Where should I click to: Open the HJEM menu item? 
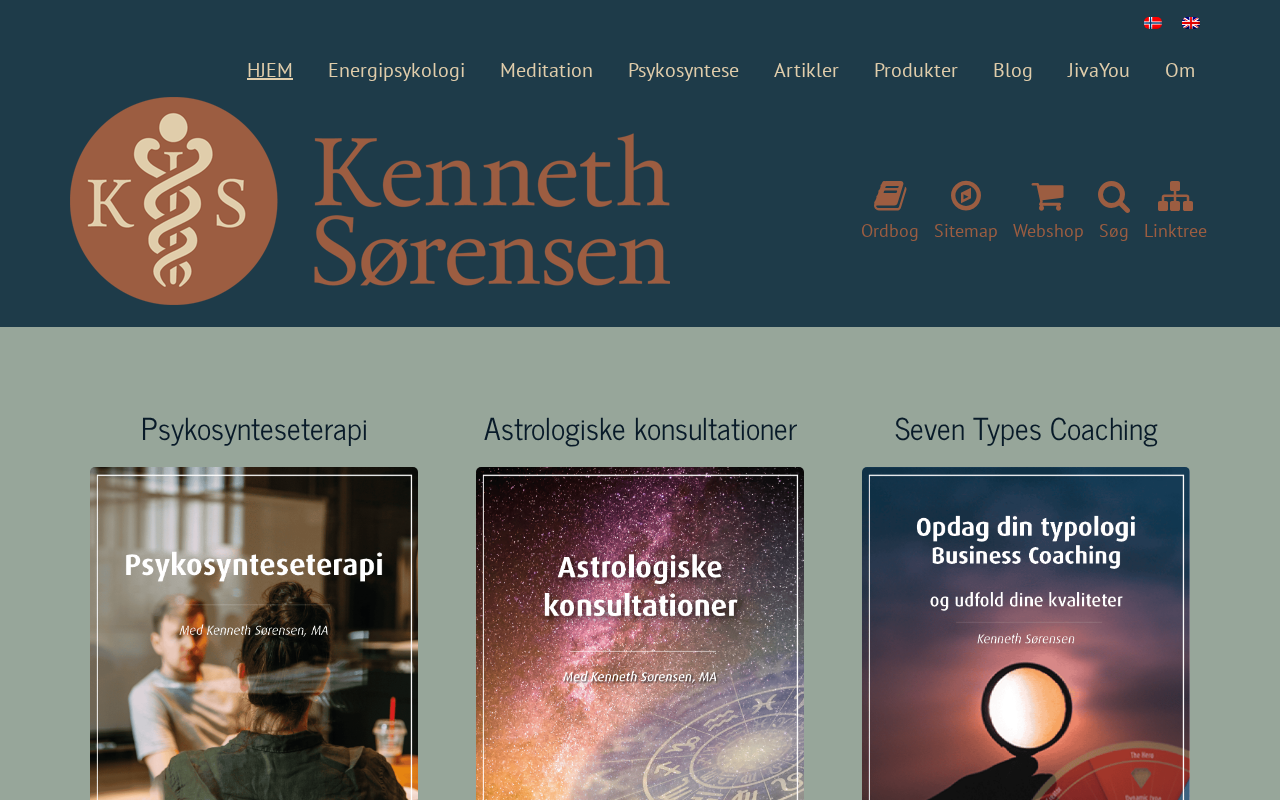click(270, 70)
